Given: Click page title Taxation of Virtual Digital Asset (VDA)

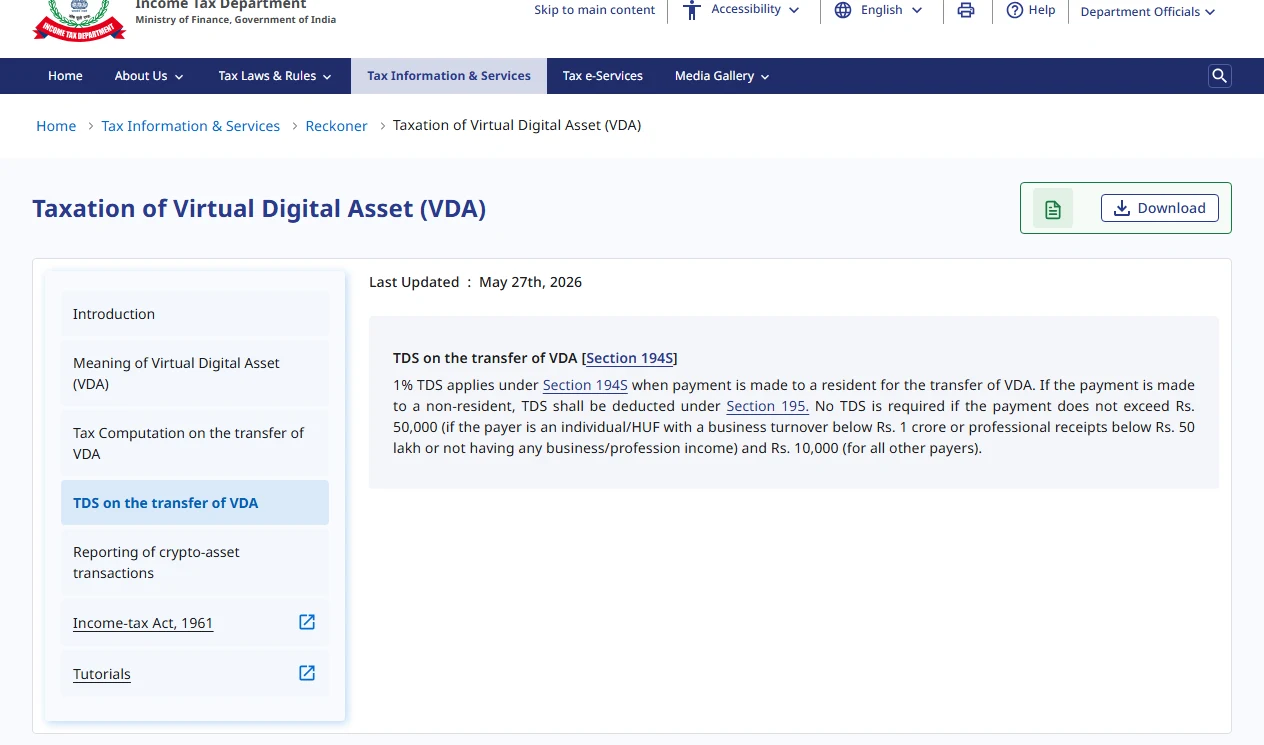Looking at the screenshot, I should (x=259, y=208).
